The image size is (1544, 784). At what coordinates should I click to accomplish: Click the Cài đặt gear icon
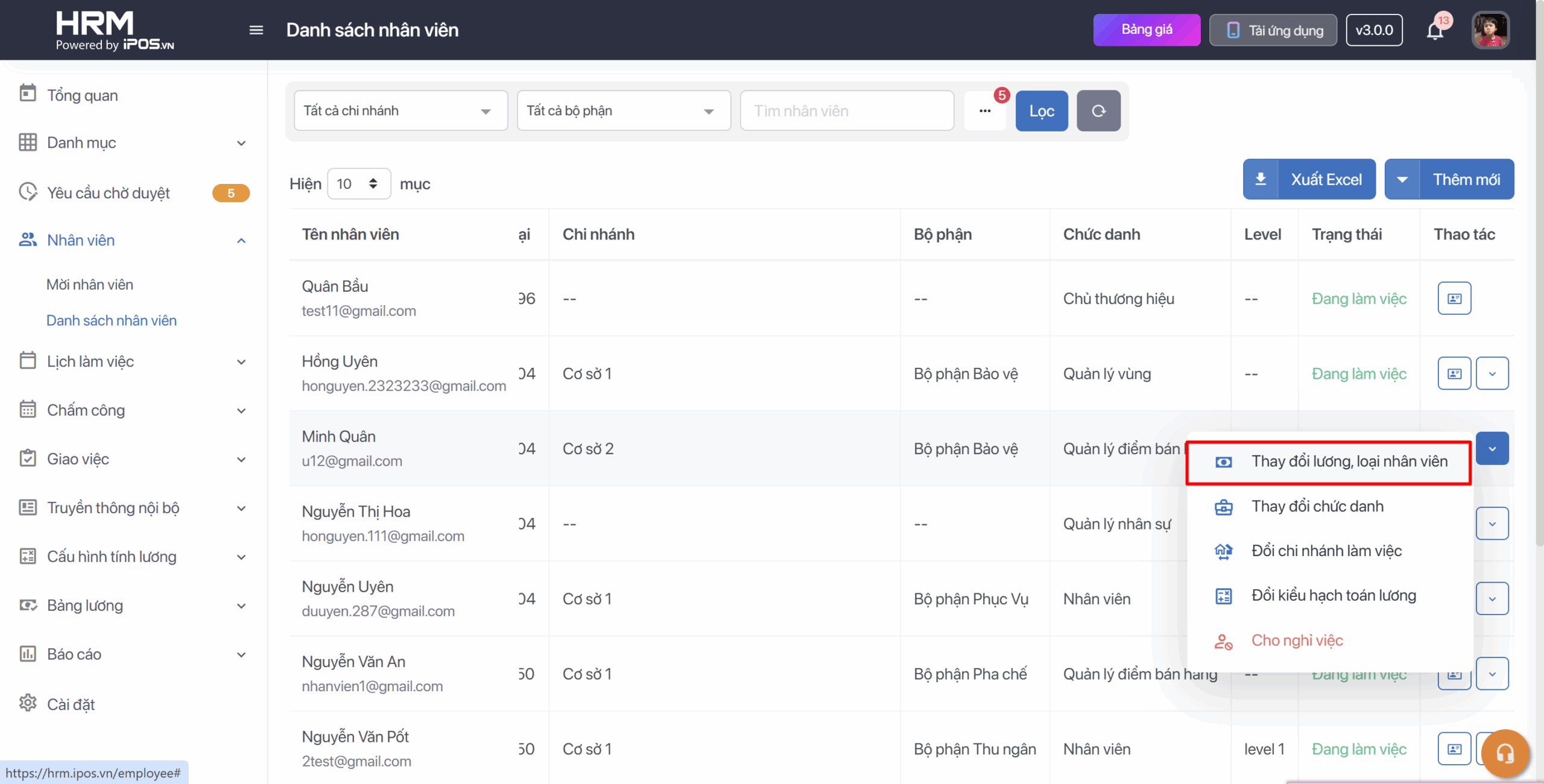(x=28, y=703)
